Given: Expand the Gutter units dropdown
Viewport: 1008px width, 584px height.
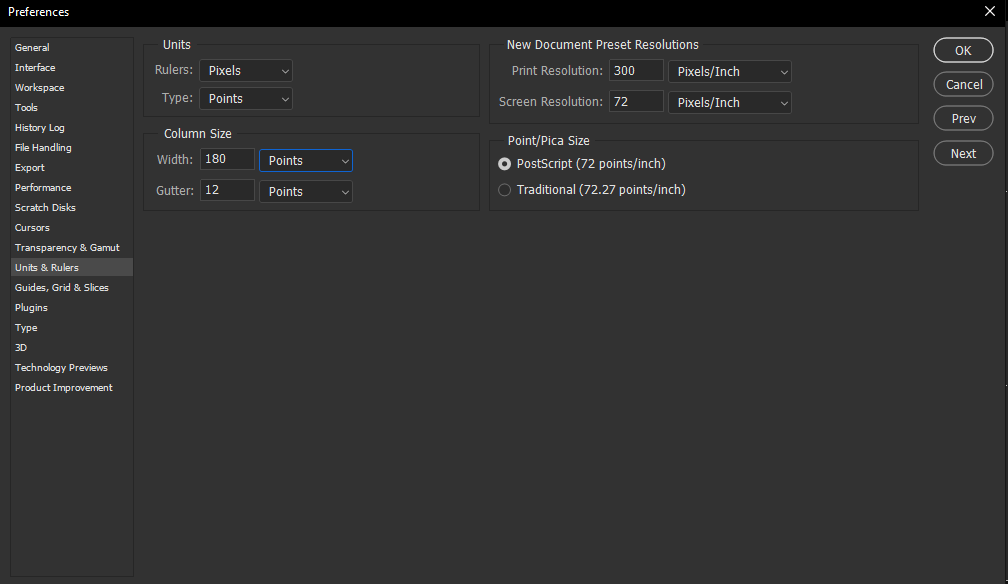Looking at the screenshot, I should (x=305, y=191).
